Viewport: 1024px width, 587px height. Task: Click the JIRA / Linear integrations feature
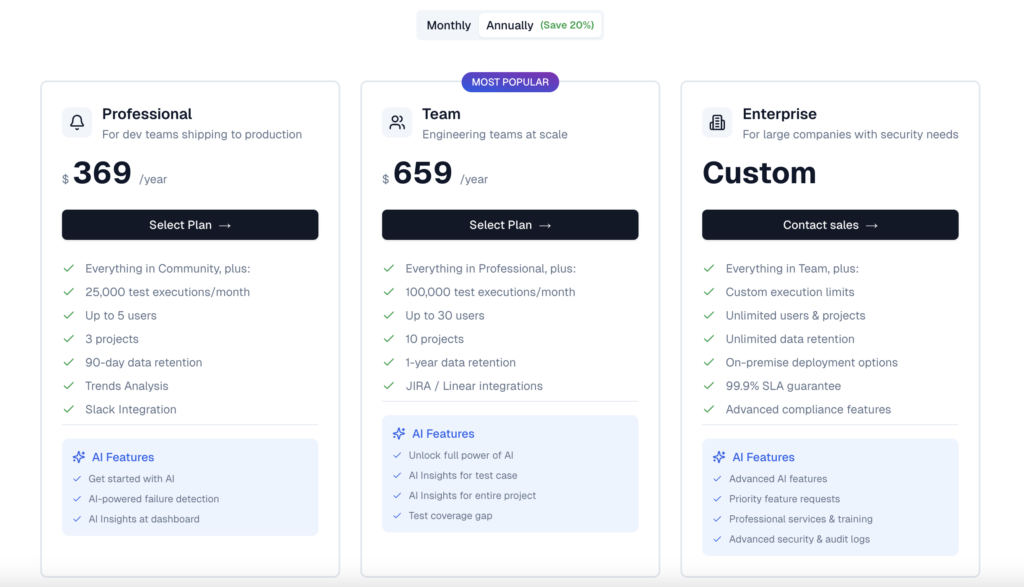473,386
